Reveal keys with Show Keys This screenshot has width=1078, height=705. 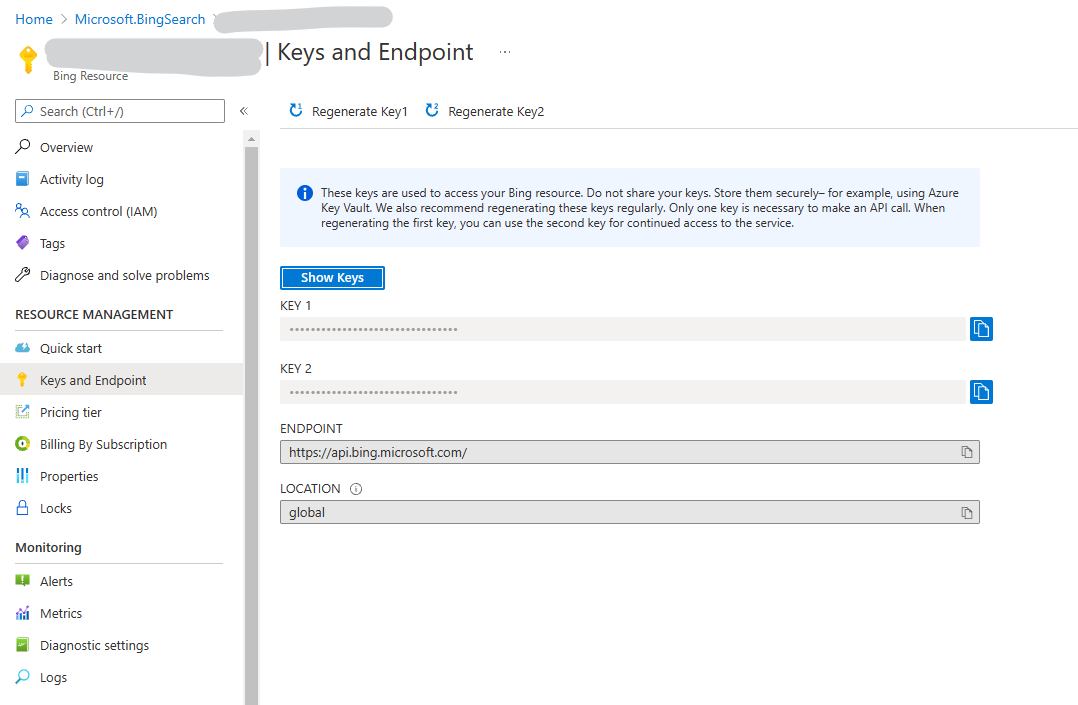(332, 277)
